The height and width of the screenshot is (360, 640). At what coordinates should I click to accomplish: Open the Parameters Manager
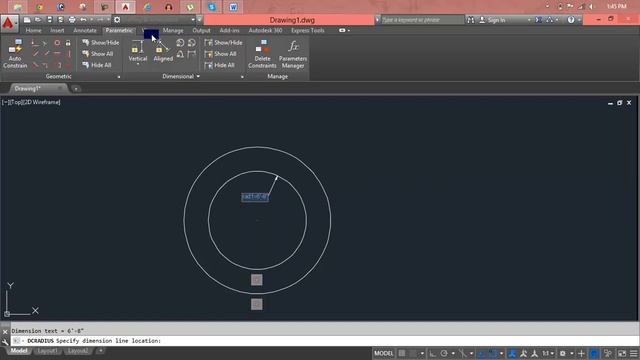tap(293, 53)
